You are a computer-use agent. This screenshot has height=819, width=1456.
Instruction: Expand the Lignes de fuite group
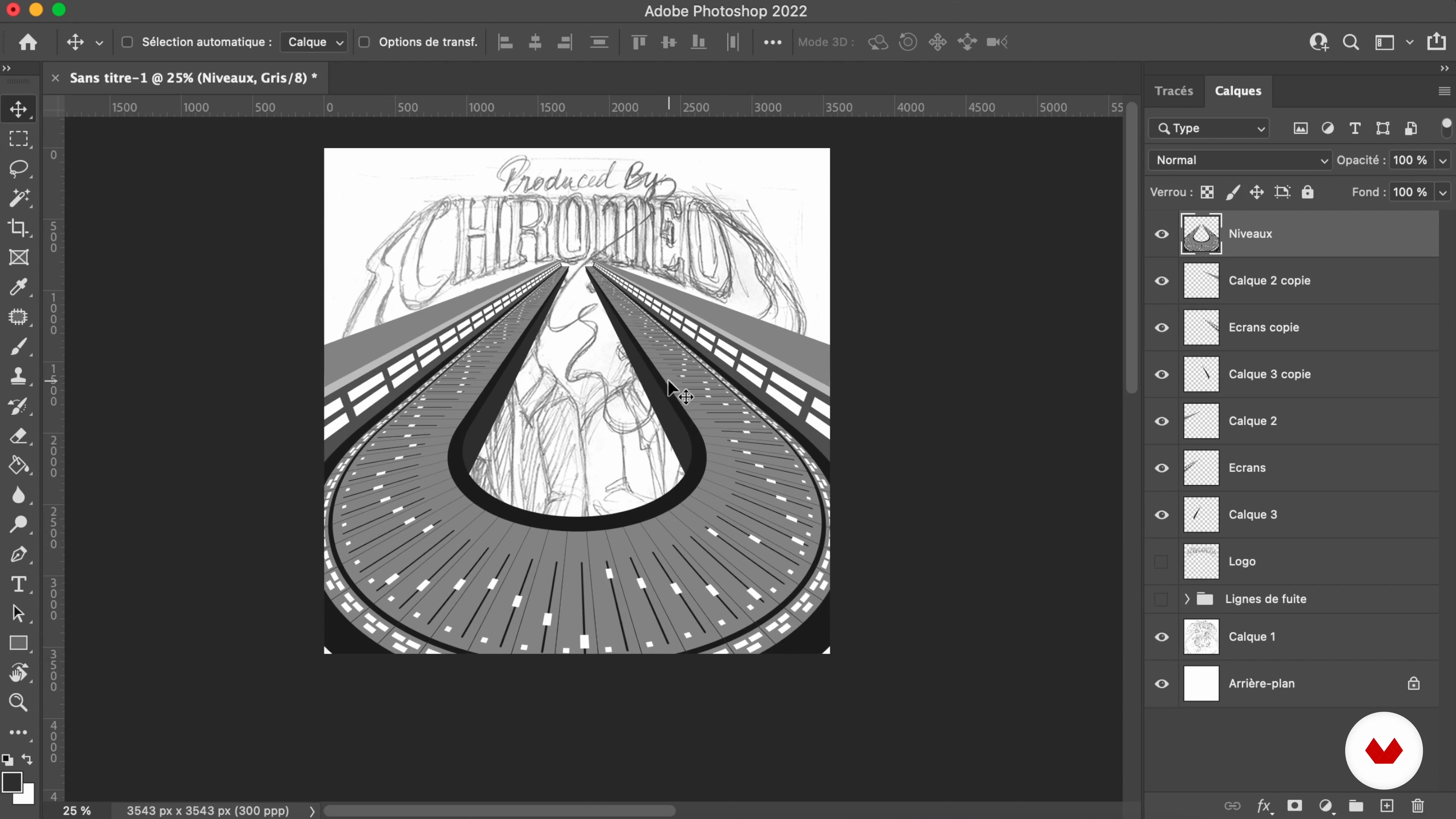(1187, 599)
